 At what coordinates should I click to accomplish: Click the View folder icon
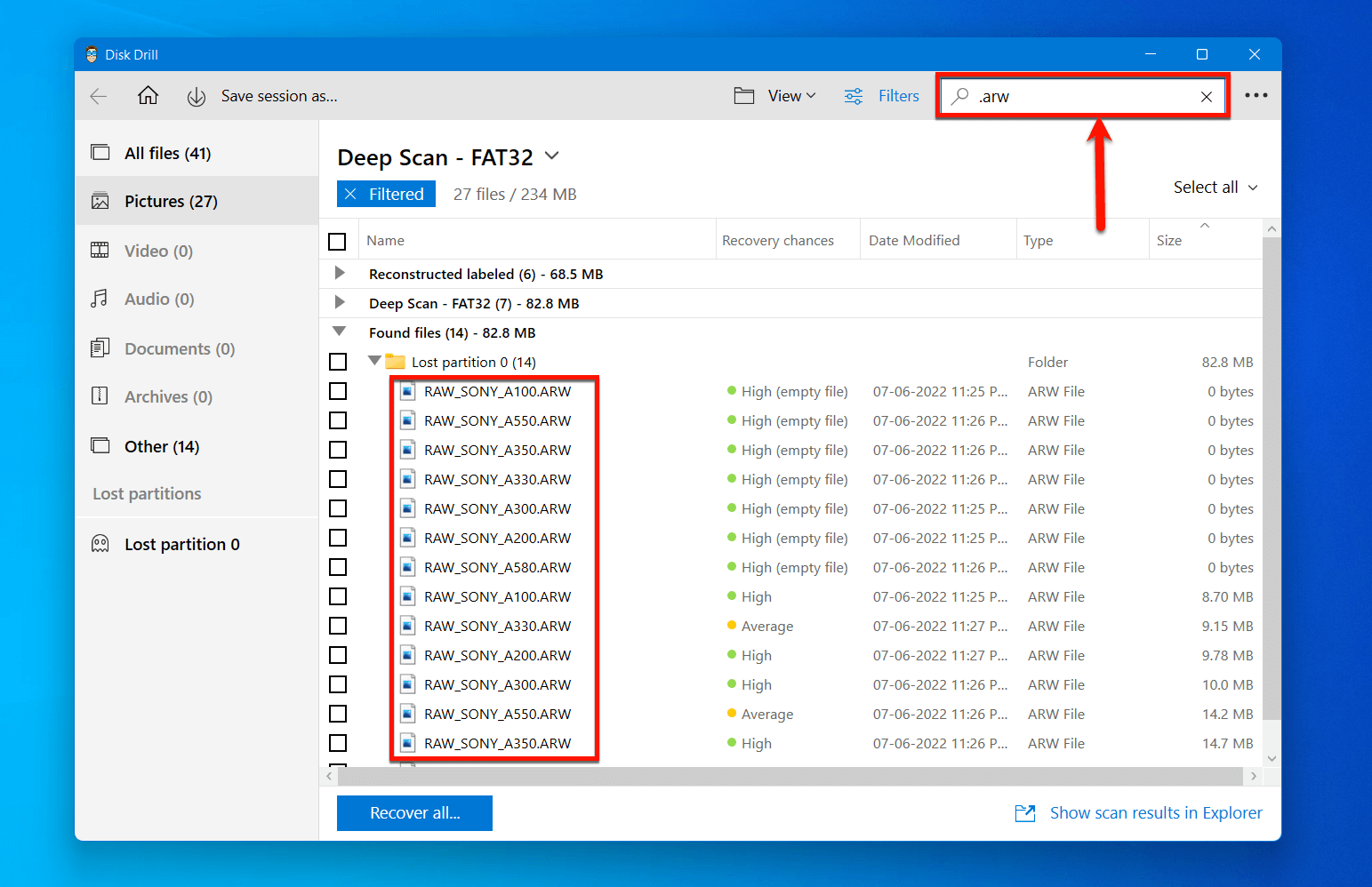point(744,96)
